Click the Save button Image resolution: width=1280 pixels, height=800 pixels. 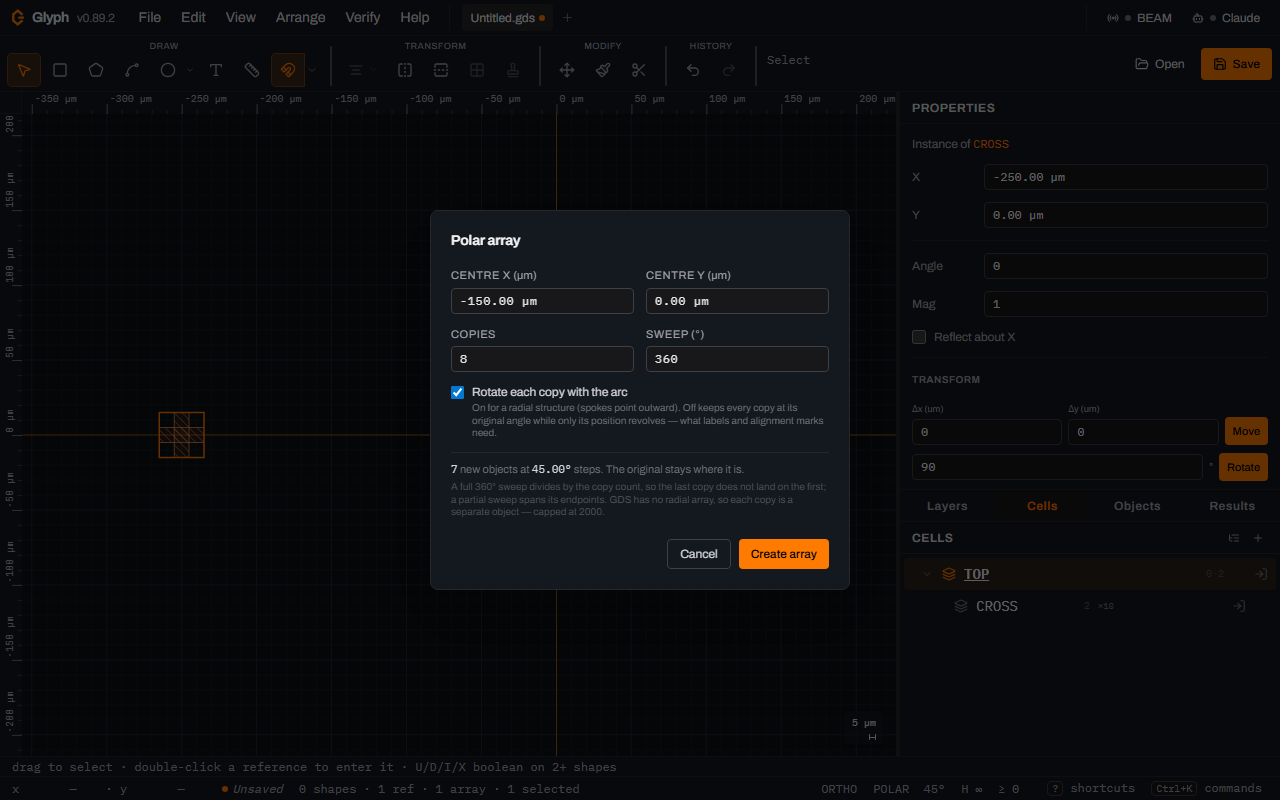tap(1236, 64)
